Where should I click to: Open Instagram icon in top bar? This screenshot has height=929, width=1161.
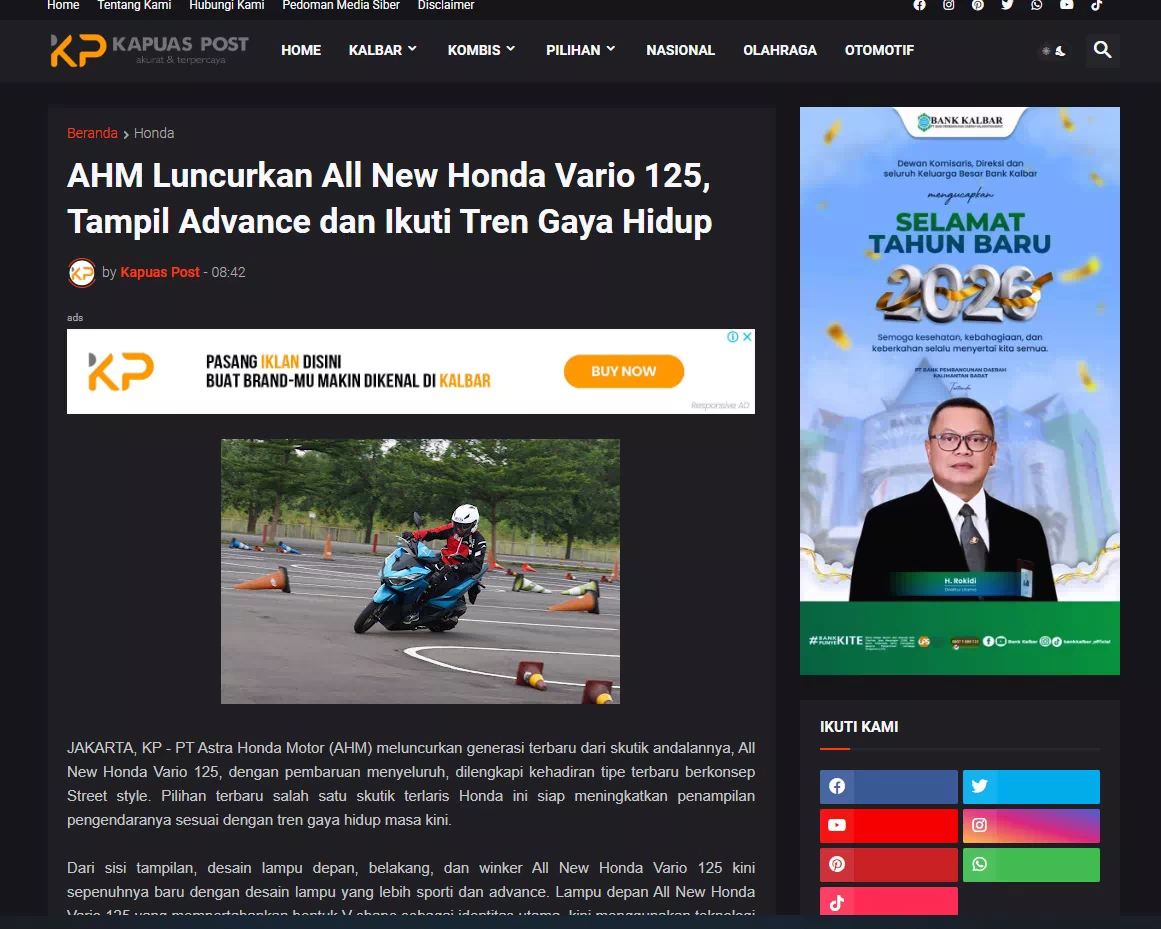(x=948, y=5)
